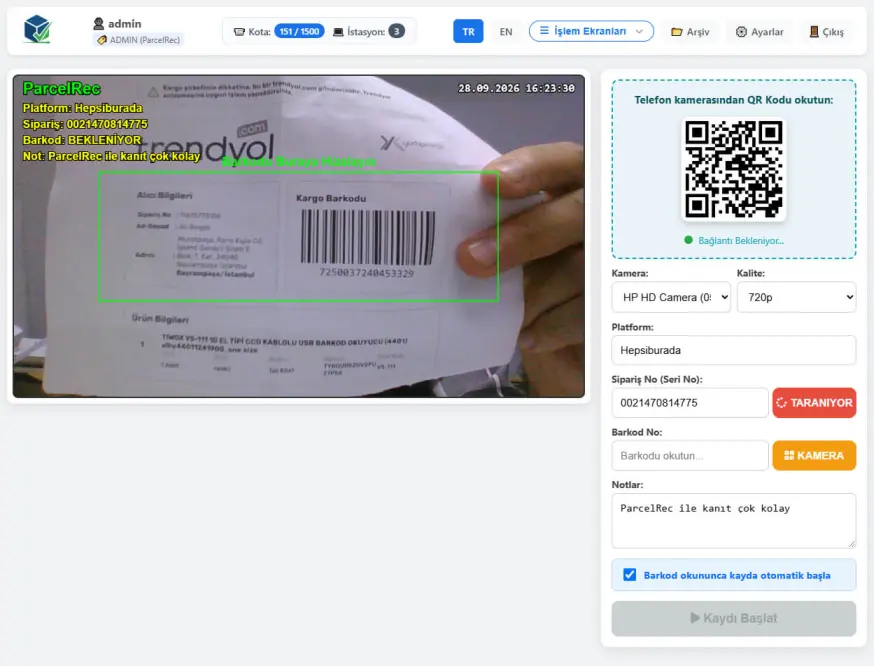Switch language to EN
This screenshot has height=666, width=874.
click(x=506, y=32)
